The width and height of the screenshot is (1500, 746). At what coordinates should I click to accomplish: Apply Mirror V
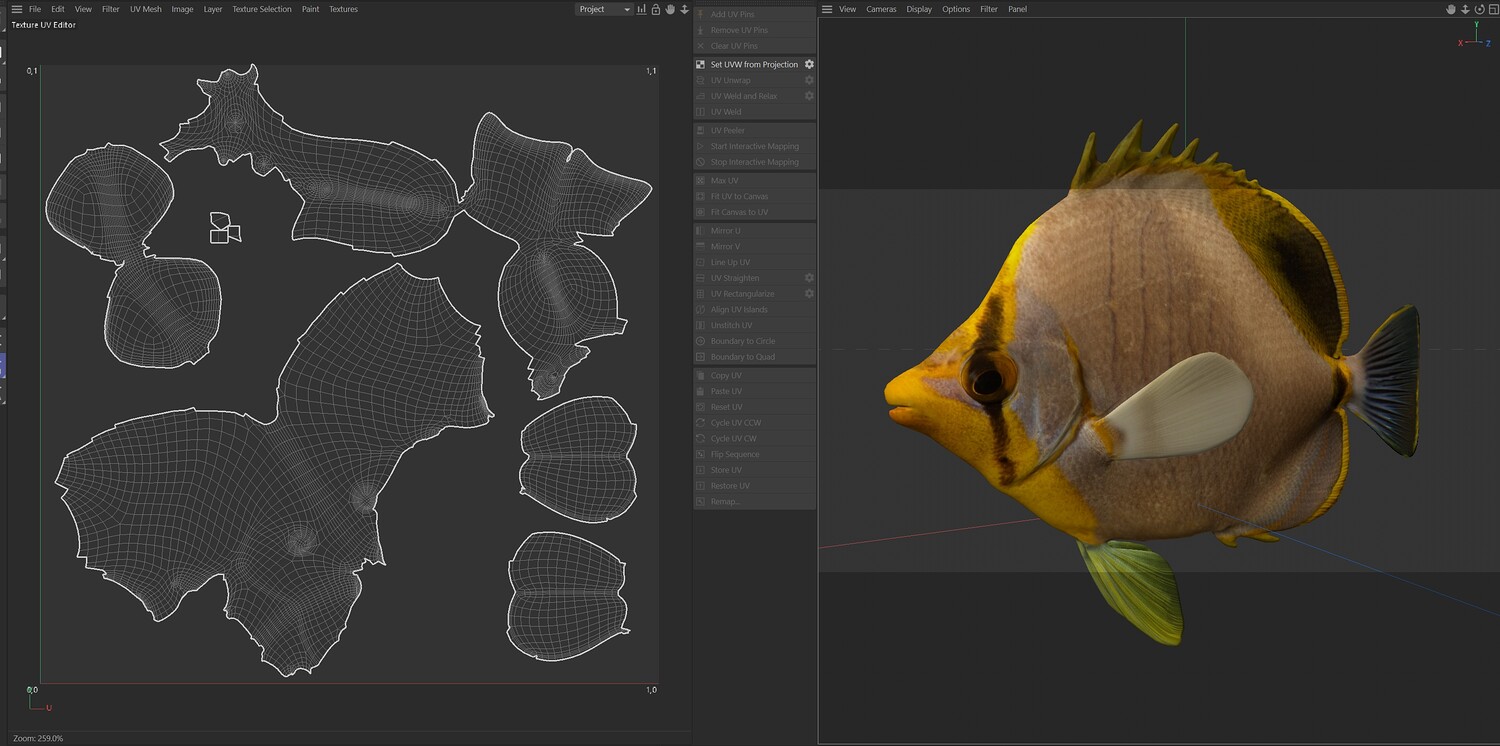point(755,246)
